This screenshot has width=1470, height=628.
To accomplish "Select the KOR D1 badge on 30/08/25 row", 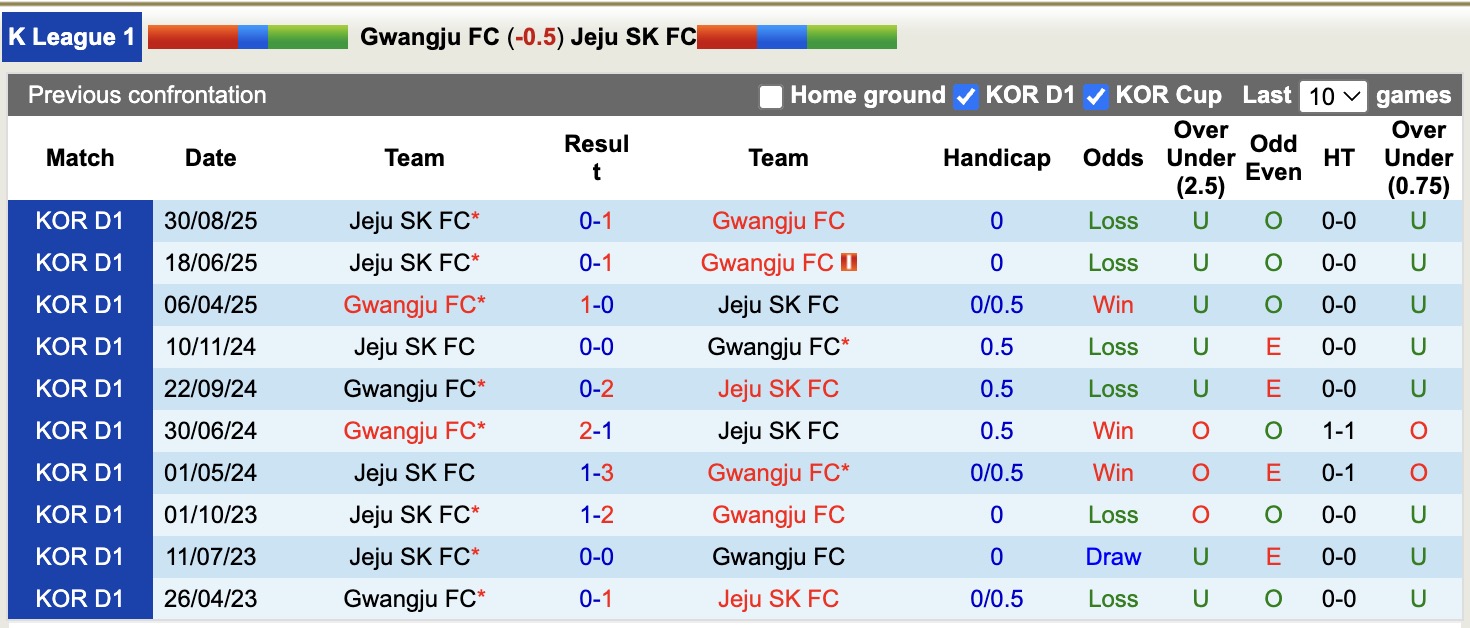I will [x=79, y=221].
